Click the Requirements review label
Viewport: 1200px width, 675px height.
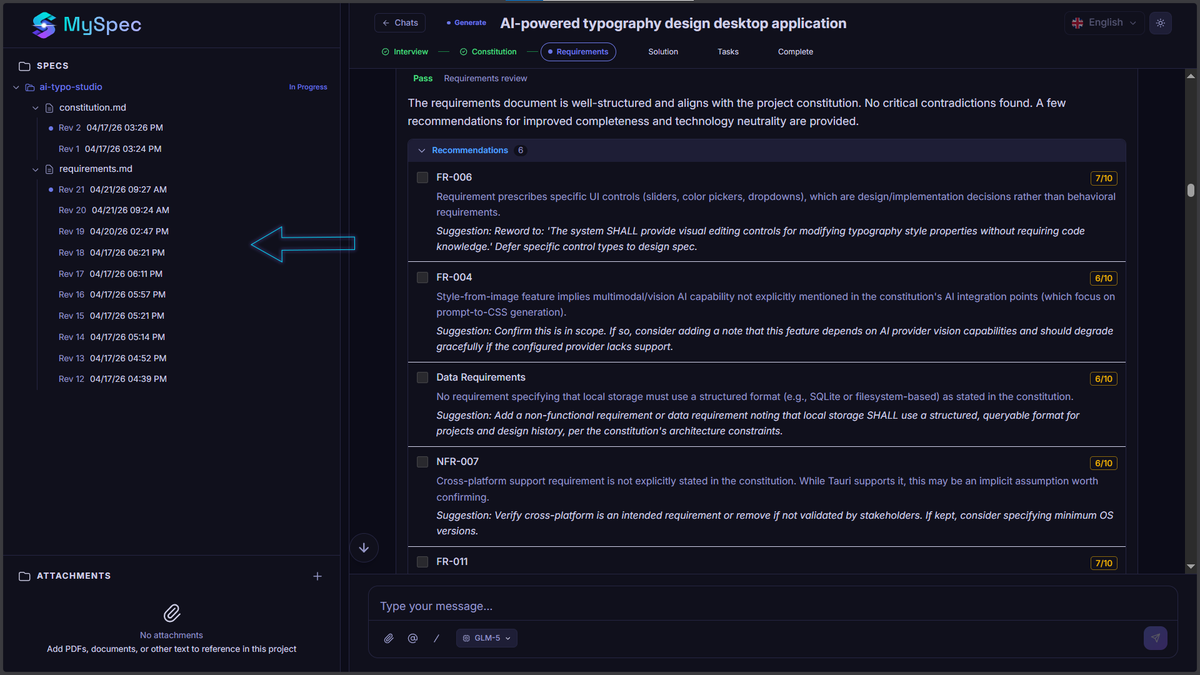(x=485, y=78)
